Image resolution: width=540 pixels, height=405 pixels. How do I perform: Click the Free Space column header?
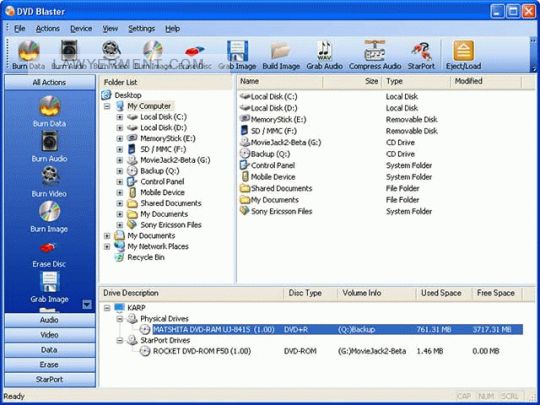click(497, 293)
